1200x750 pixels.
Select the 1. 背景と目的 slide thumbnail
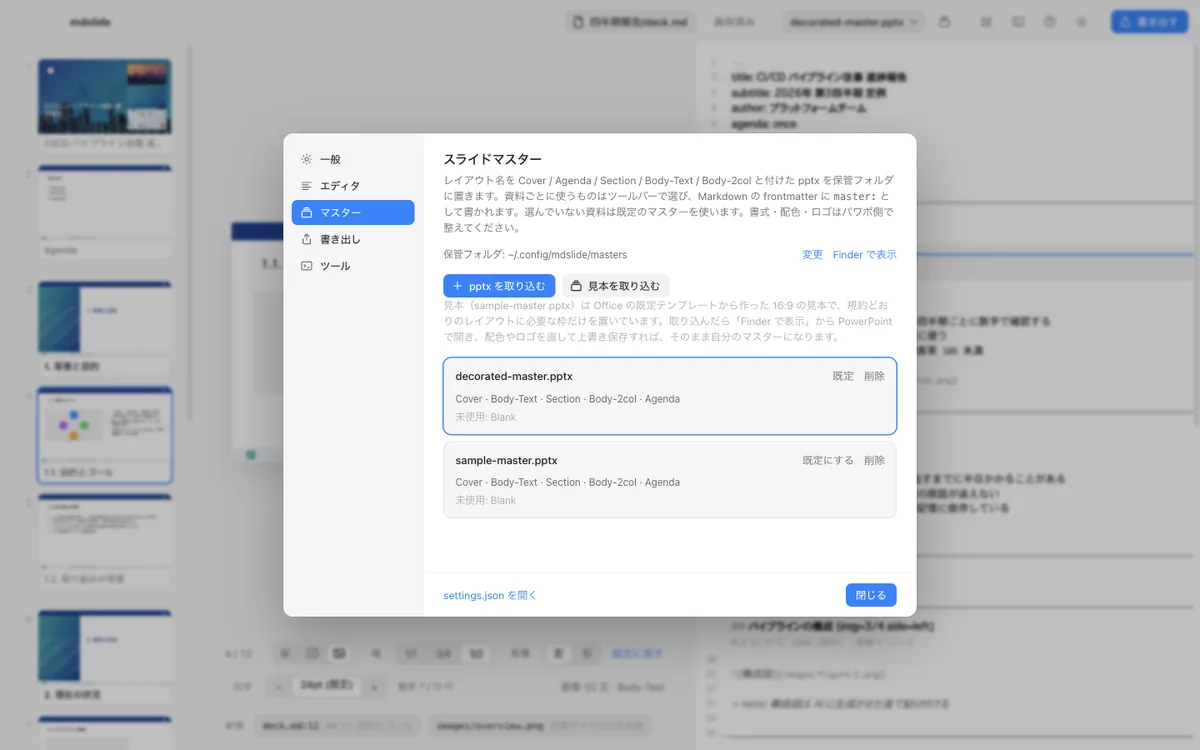click(x=104, y=327)
